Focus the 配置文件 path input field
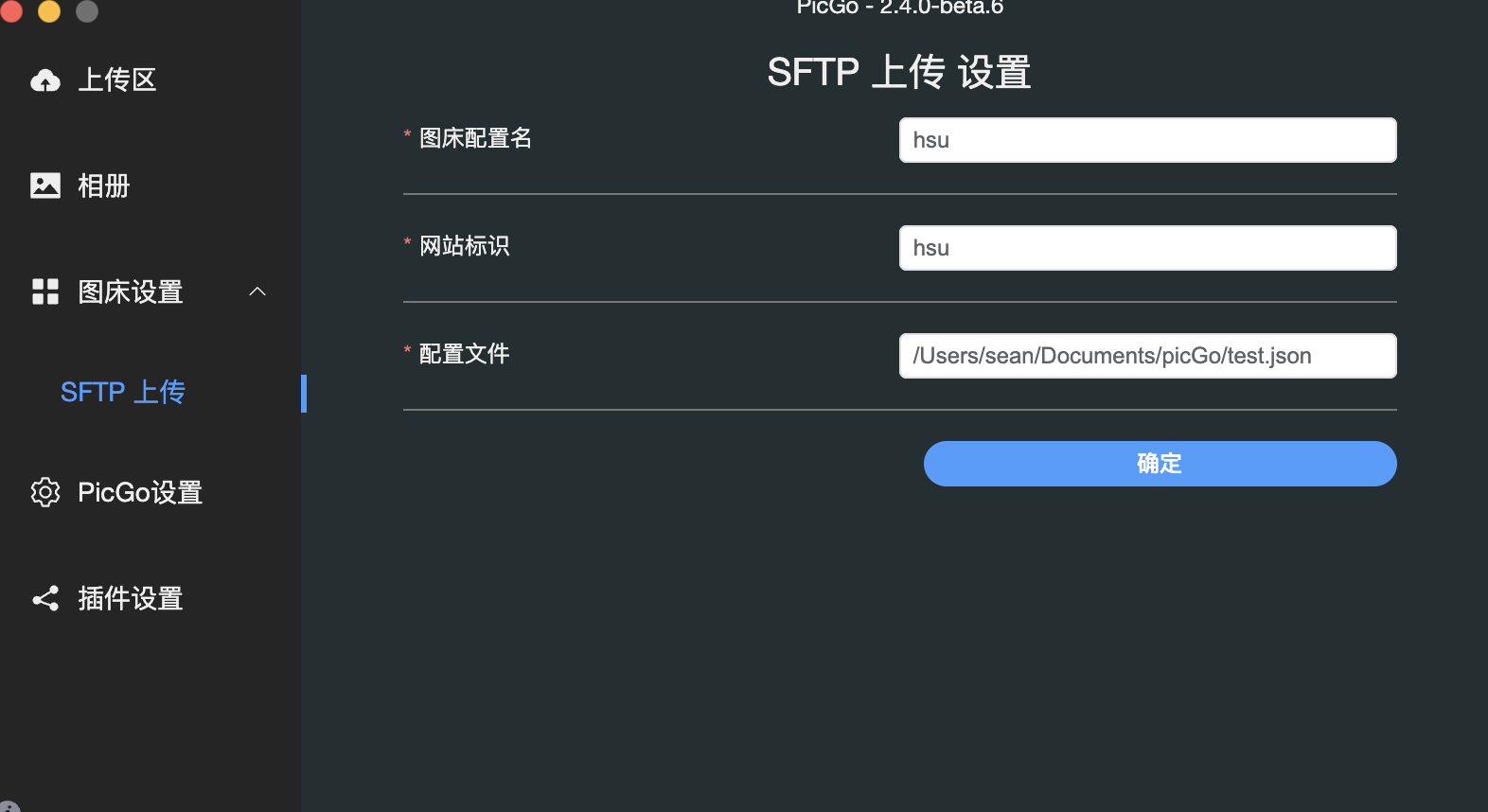 (1147, 356)
